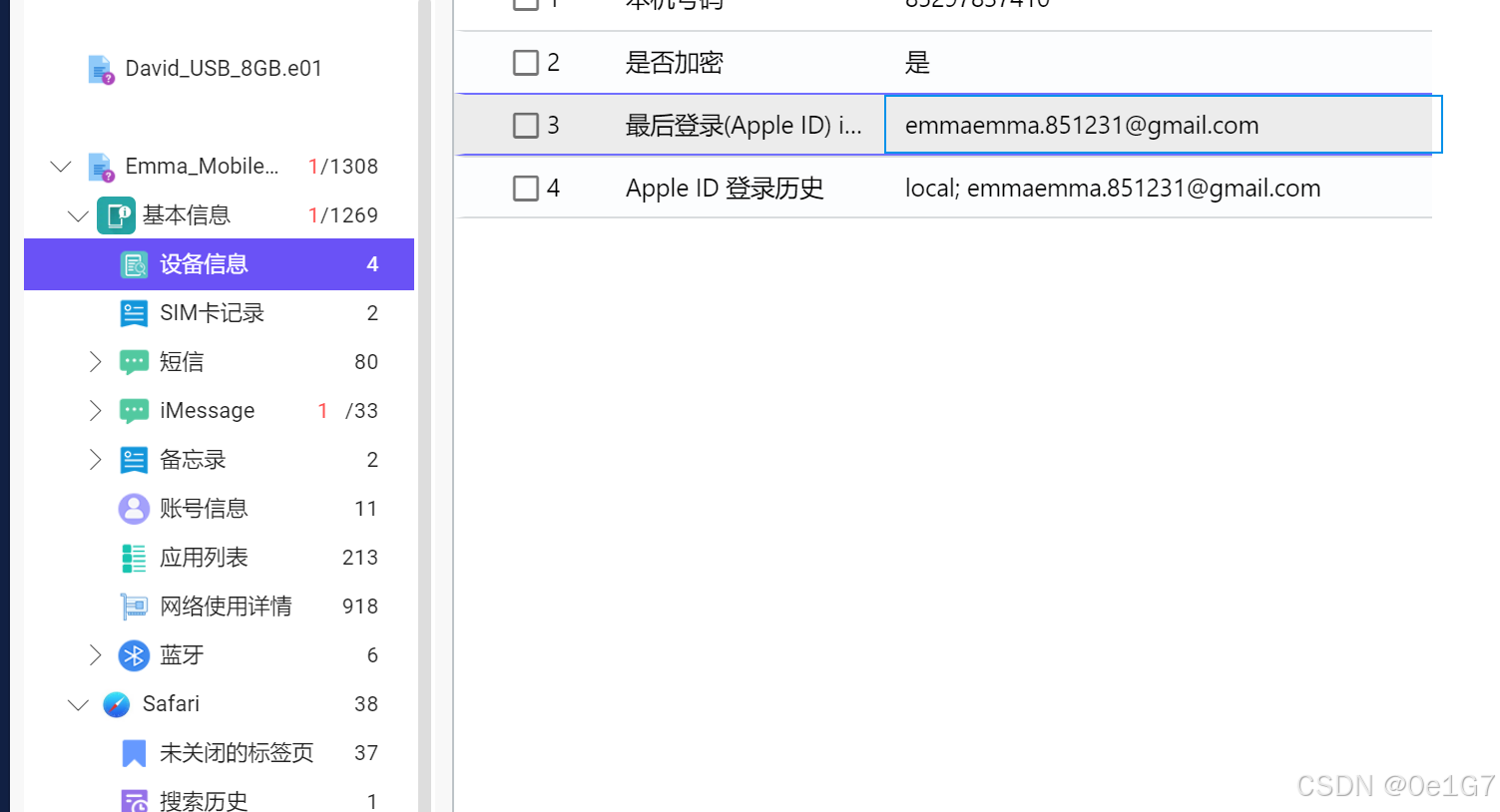The width and height of the screenshot is (1500, 812).
Task: Click the 918 count beside 网络使用详情
Action: pyautogui.click(x=360, y=607)
